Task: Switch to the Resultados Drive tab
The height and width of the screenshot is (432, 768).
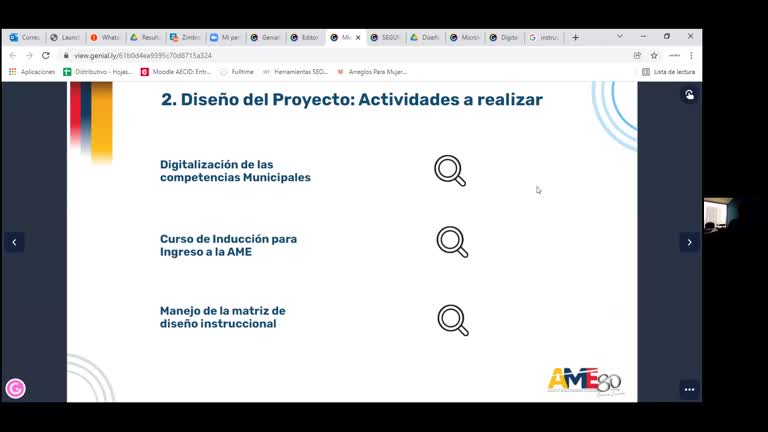Action: coord(145,37)
